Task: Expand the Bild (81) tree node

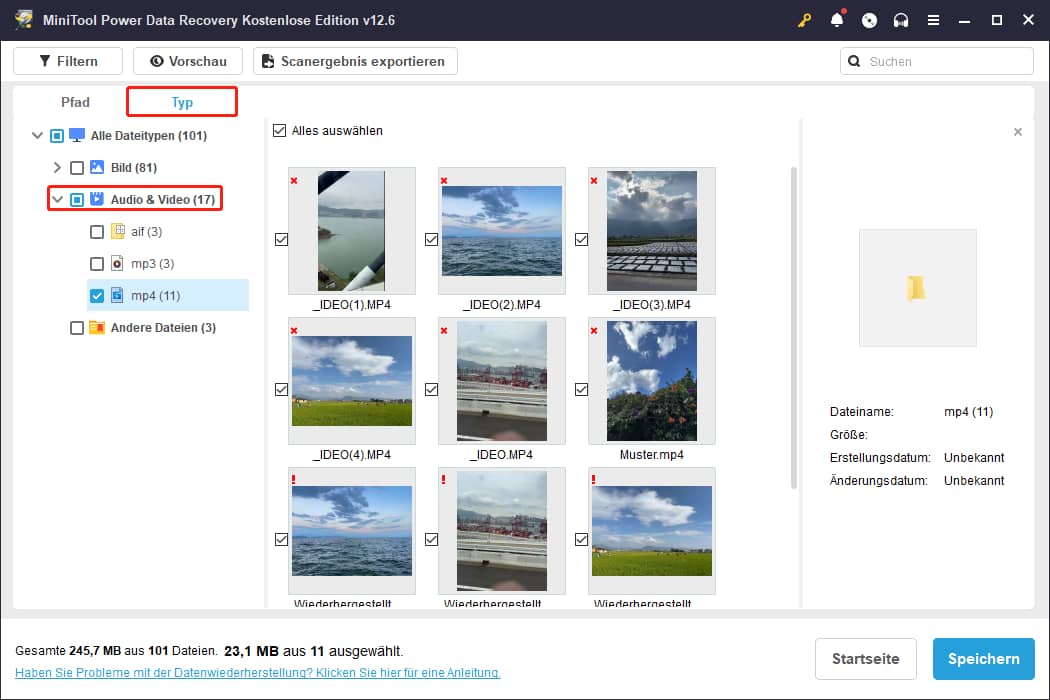Action: [57, 168]
